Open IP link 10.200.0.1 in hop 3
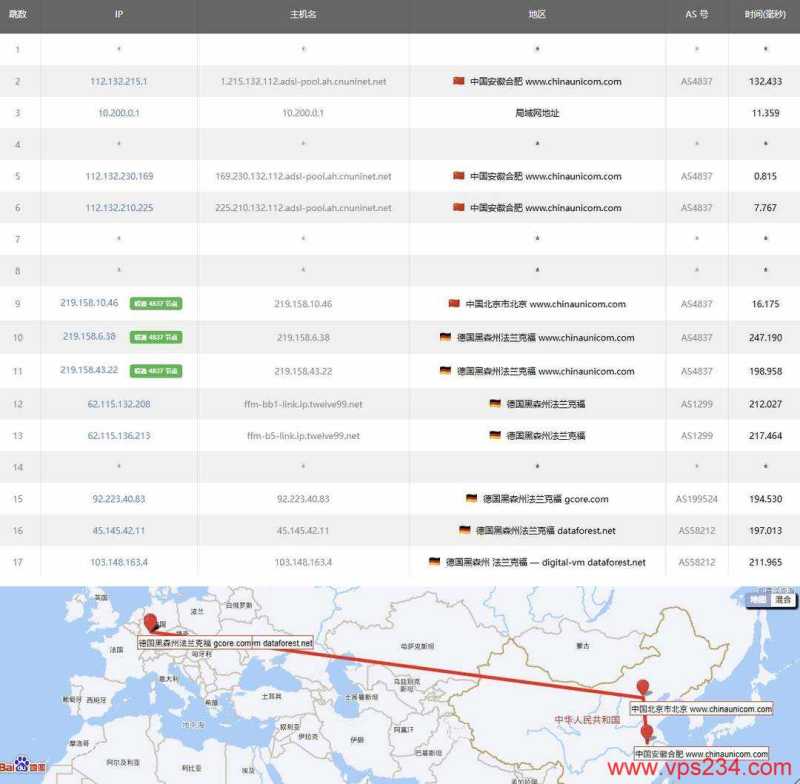This screenshot has width=800, height=784. (x=118, y=113)
